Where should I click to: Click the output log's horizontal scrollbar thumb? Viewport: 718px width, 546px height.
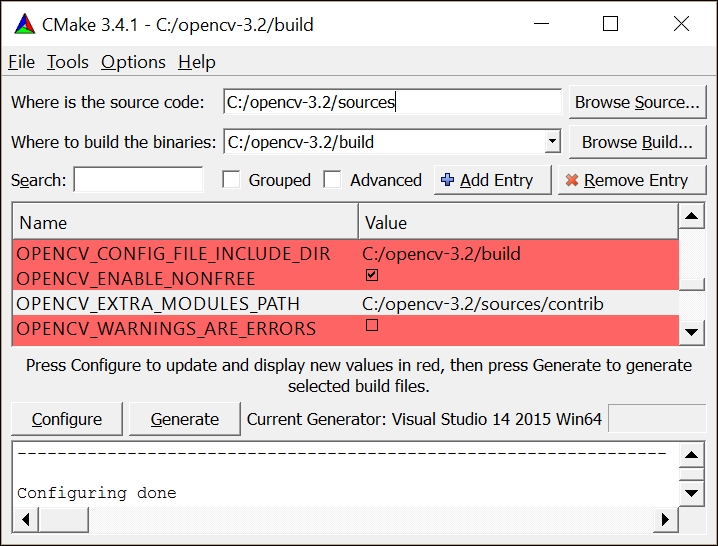click(x=64, y=519)
